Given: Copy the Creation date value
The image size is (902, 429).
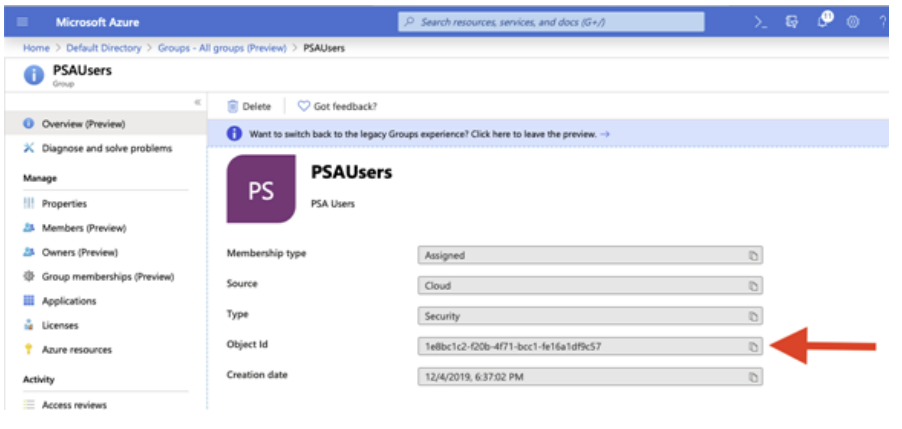Looking at the screenshot, I should click(752, 377).
